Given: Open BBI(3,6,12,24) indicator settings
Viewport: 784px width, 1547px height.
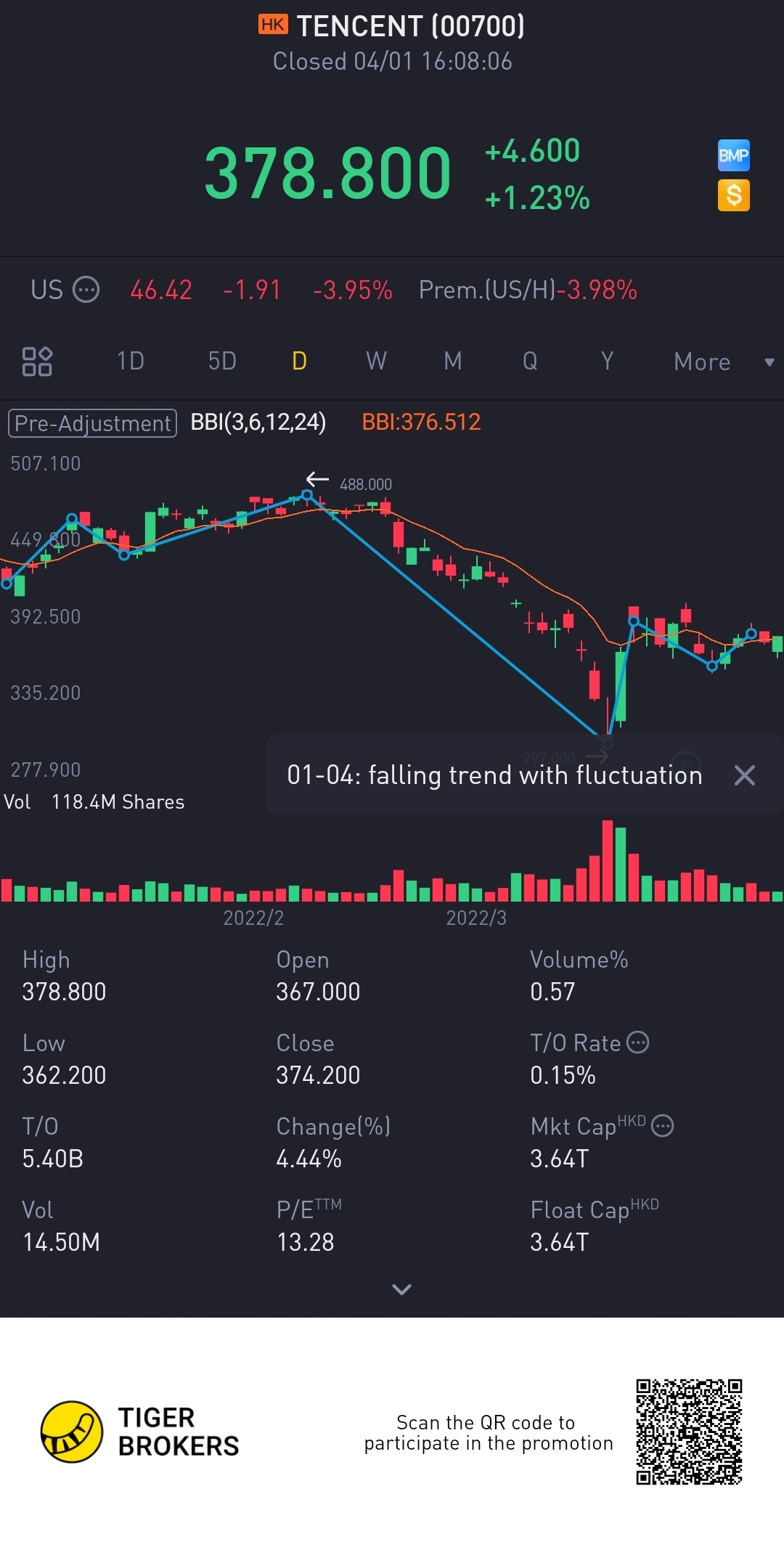Looking at the screenshot, I should 258,422.
